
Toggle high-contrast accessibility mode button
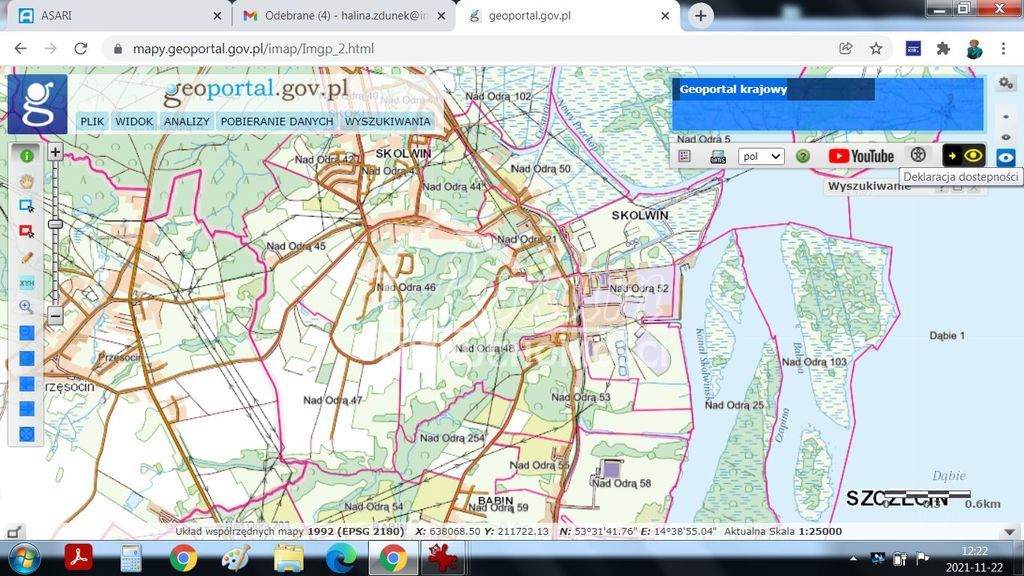(x=964, y=155)
